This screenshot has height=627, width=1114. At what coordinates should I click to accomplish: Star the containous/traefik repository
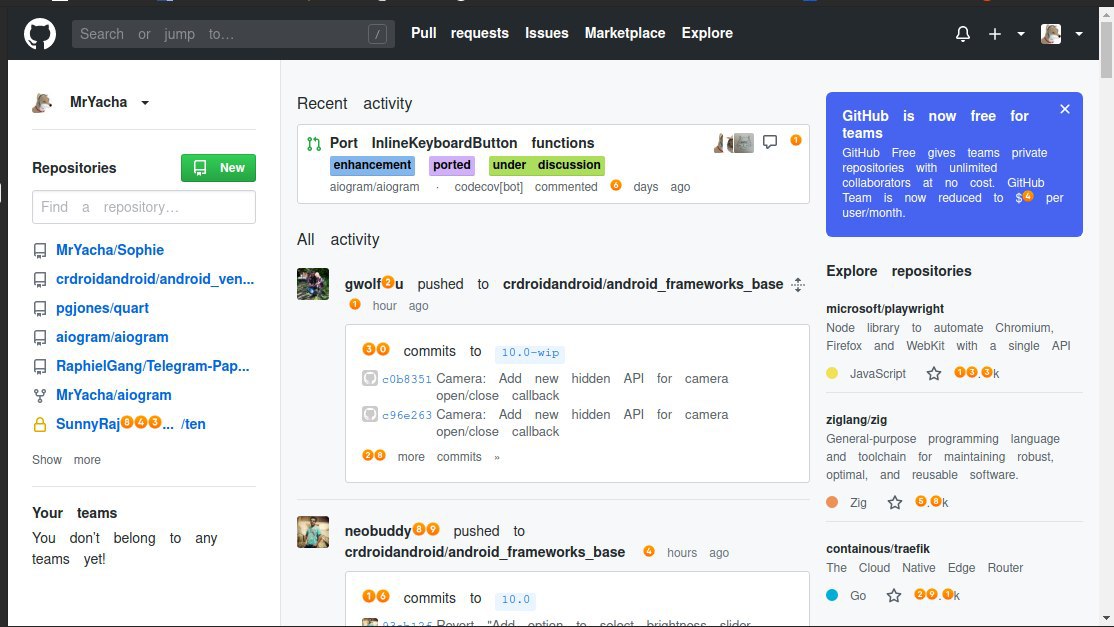point(894,596)
